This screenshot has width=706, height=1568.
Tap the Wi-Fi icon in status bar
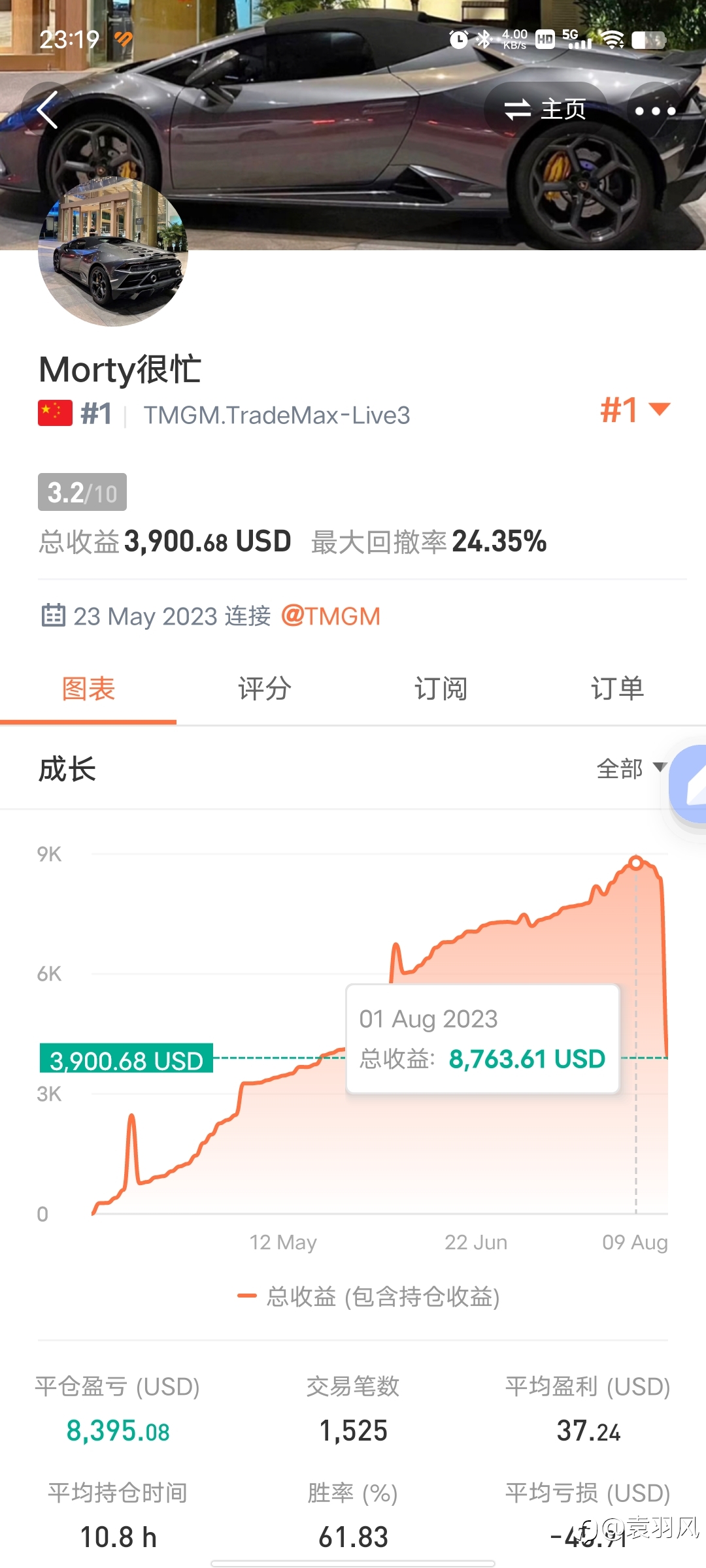[613, 40]
